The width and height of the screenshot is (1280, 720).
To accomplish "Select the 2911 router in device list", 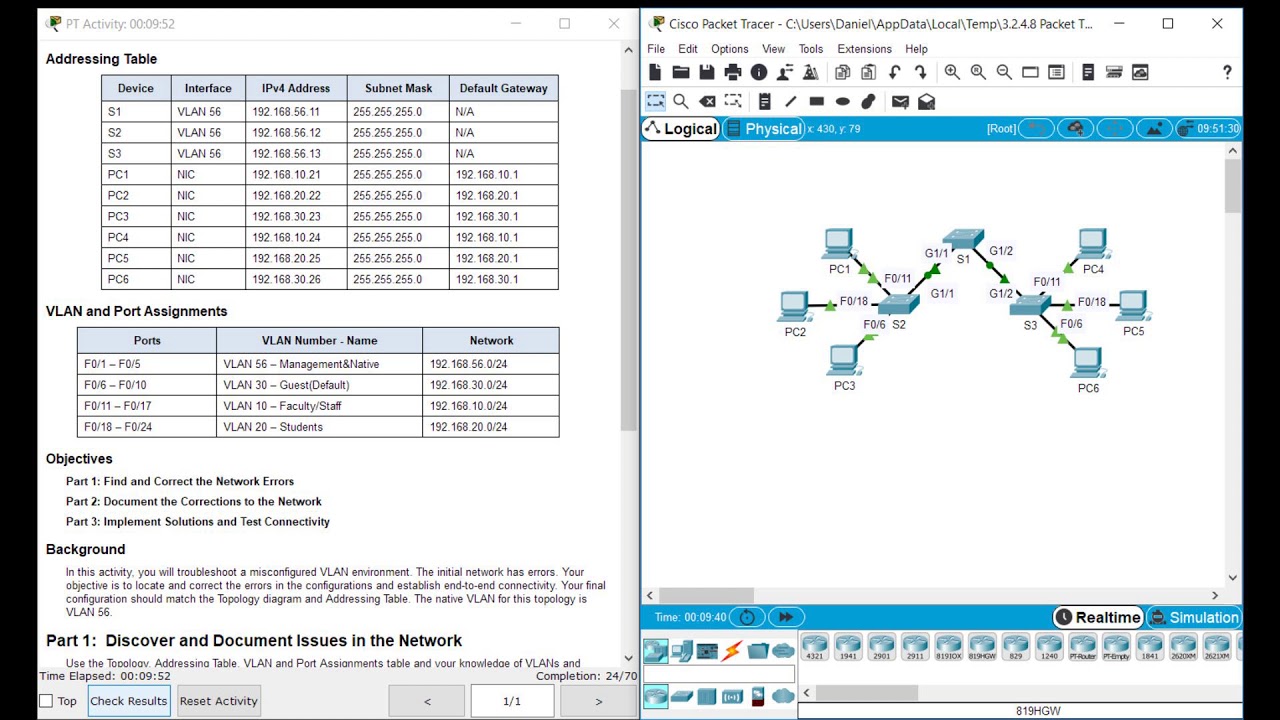I will pyautogui.click(x=915, y=648).
